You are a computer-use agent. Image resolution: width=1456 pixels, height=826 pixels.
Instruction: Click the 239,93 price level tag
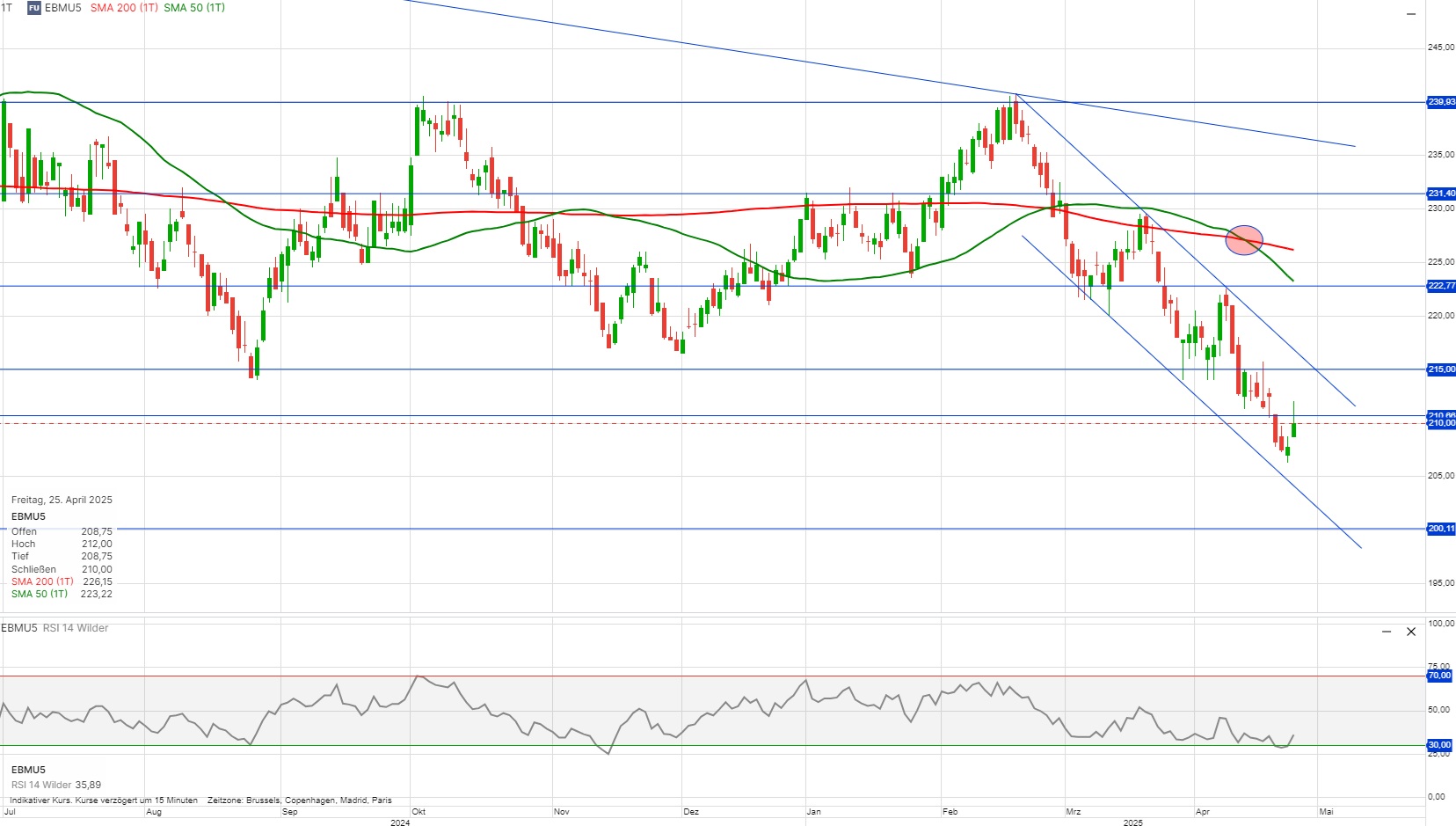click(x=1441, y=102)
